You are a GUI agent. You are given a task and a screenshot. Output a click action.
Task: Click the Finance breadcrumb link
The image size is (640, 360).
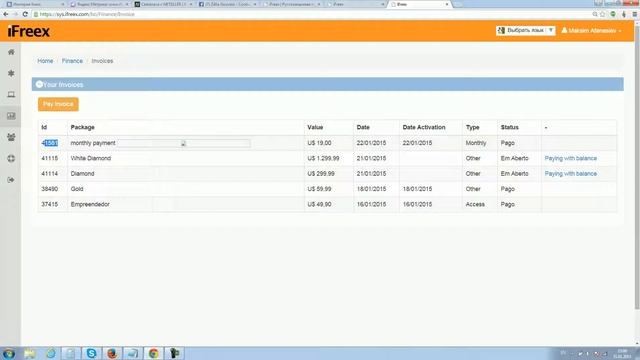coord(72,61)
